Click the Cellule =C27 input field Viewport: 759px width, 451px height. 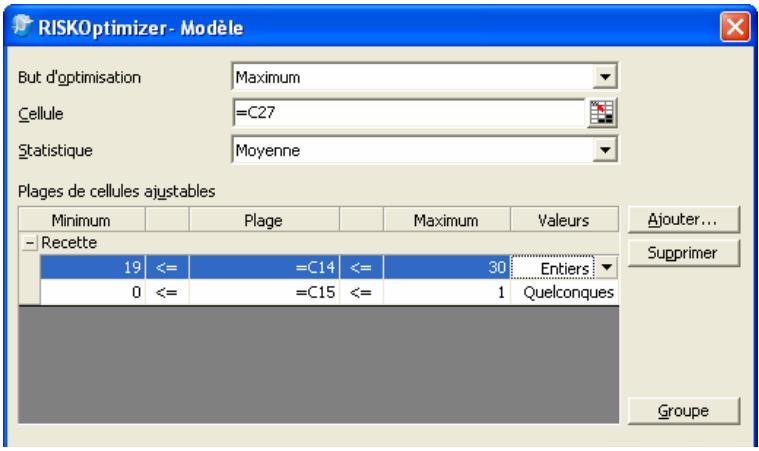[409, 113]
